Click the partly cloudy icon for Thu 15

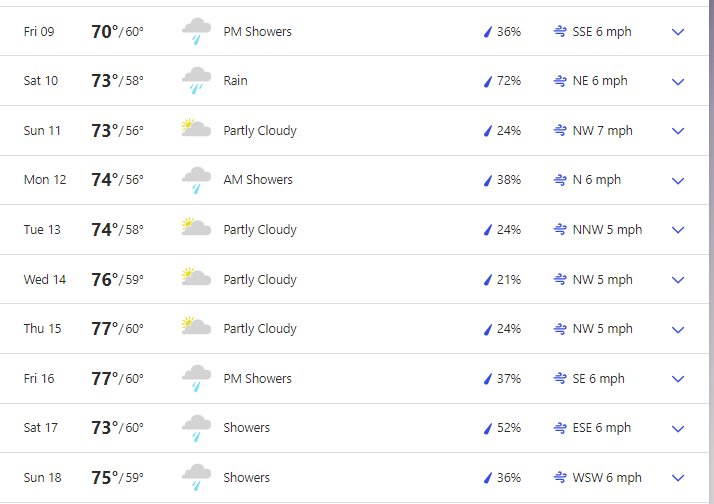pyautogui.click(x=196, y=326)
